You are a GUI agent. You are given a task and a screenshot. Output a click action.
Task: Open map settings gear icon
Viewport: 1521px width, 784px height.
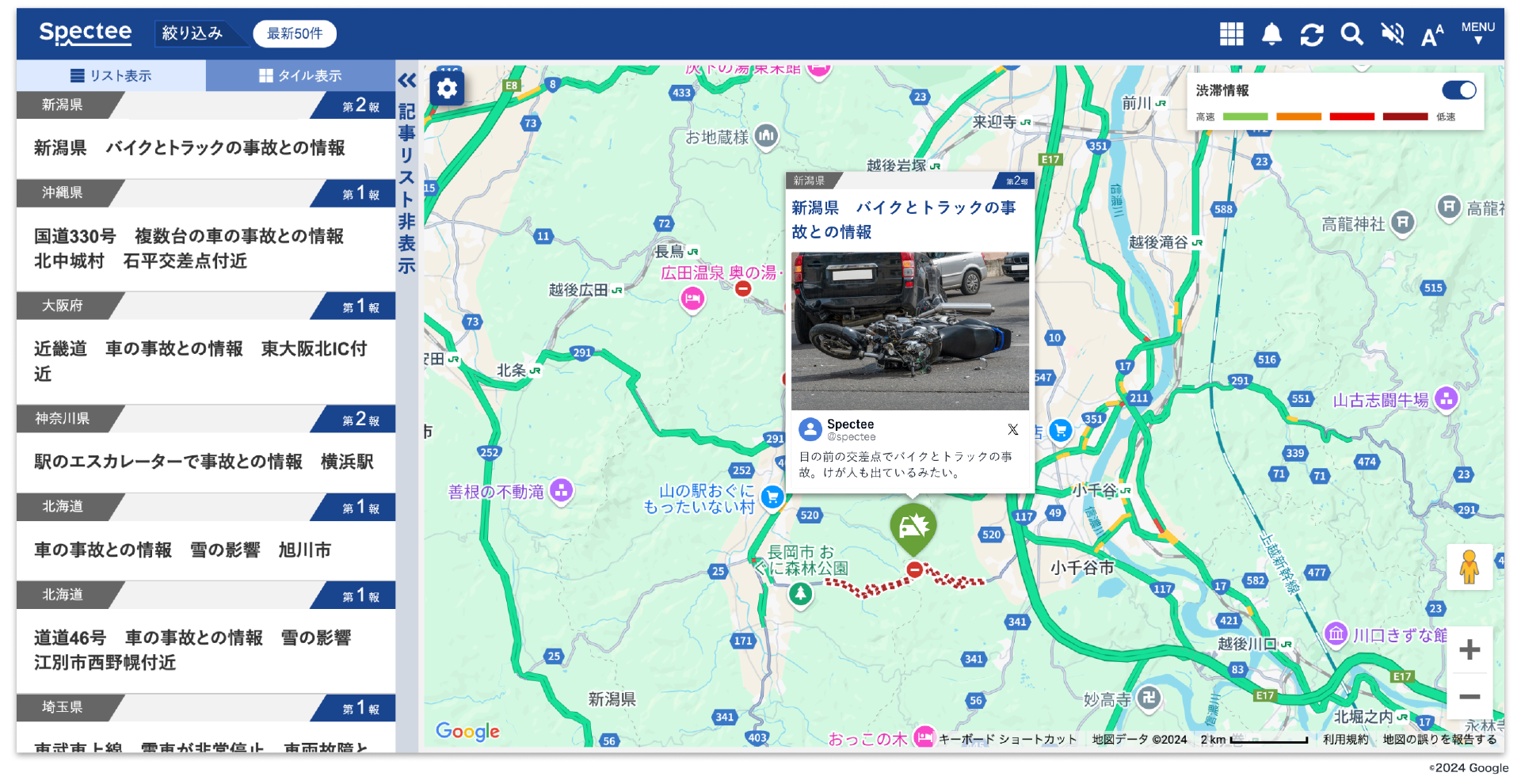click(x=447, y=89)
